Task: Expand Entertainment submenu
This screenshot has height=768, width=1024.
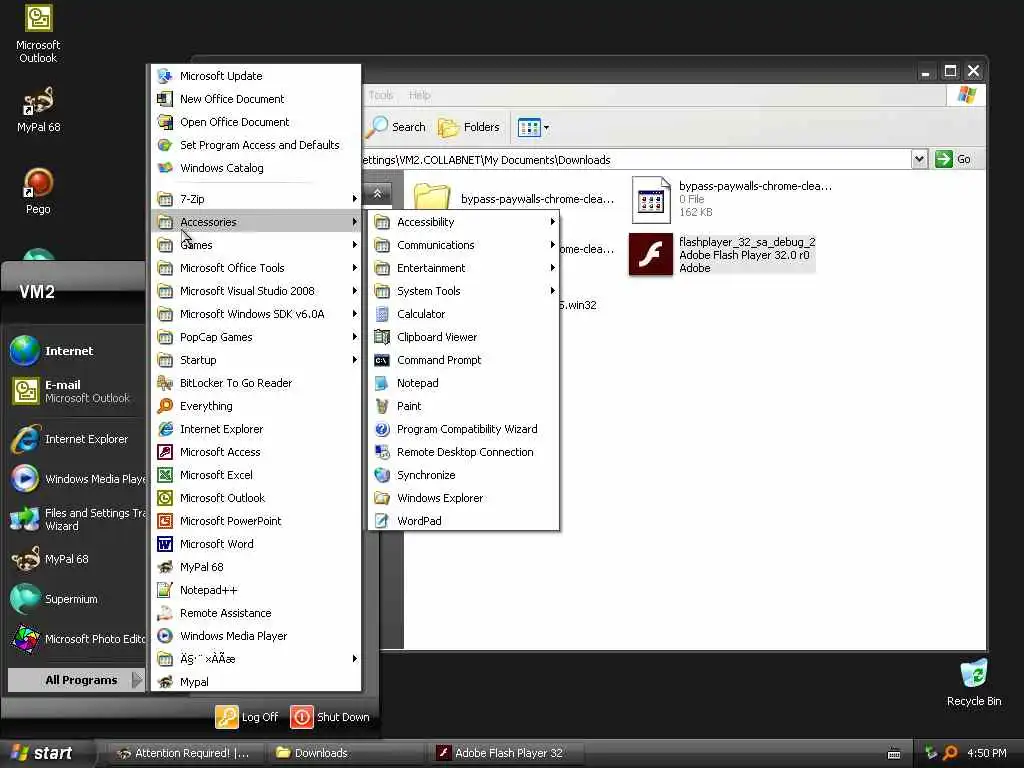Action: pos(464,268)
